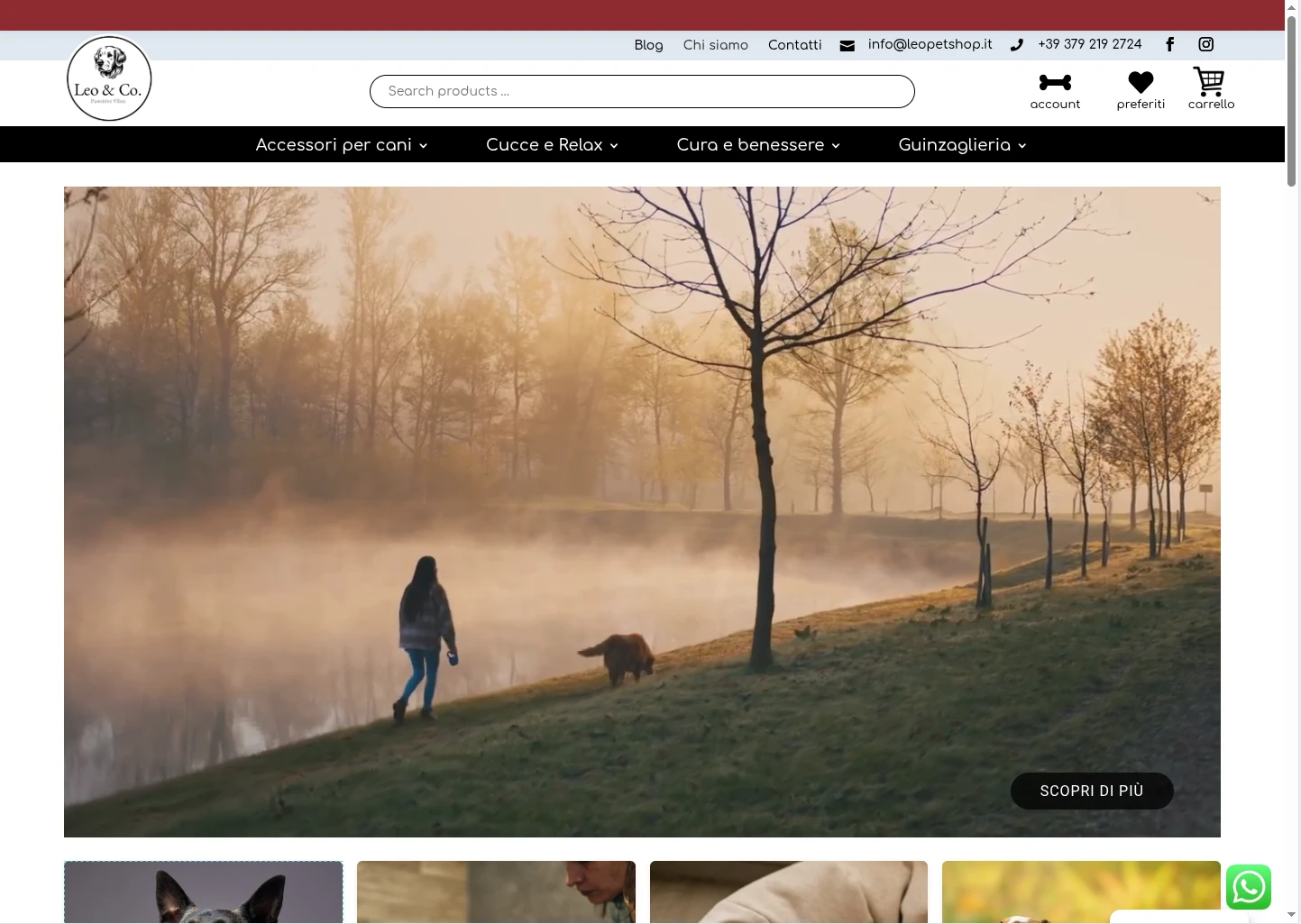Viewport: 1301px width, 924px height.
Task: Expand Accessori per cani menu
Action: (x=341, y=145)
